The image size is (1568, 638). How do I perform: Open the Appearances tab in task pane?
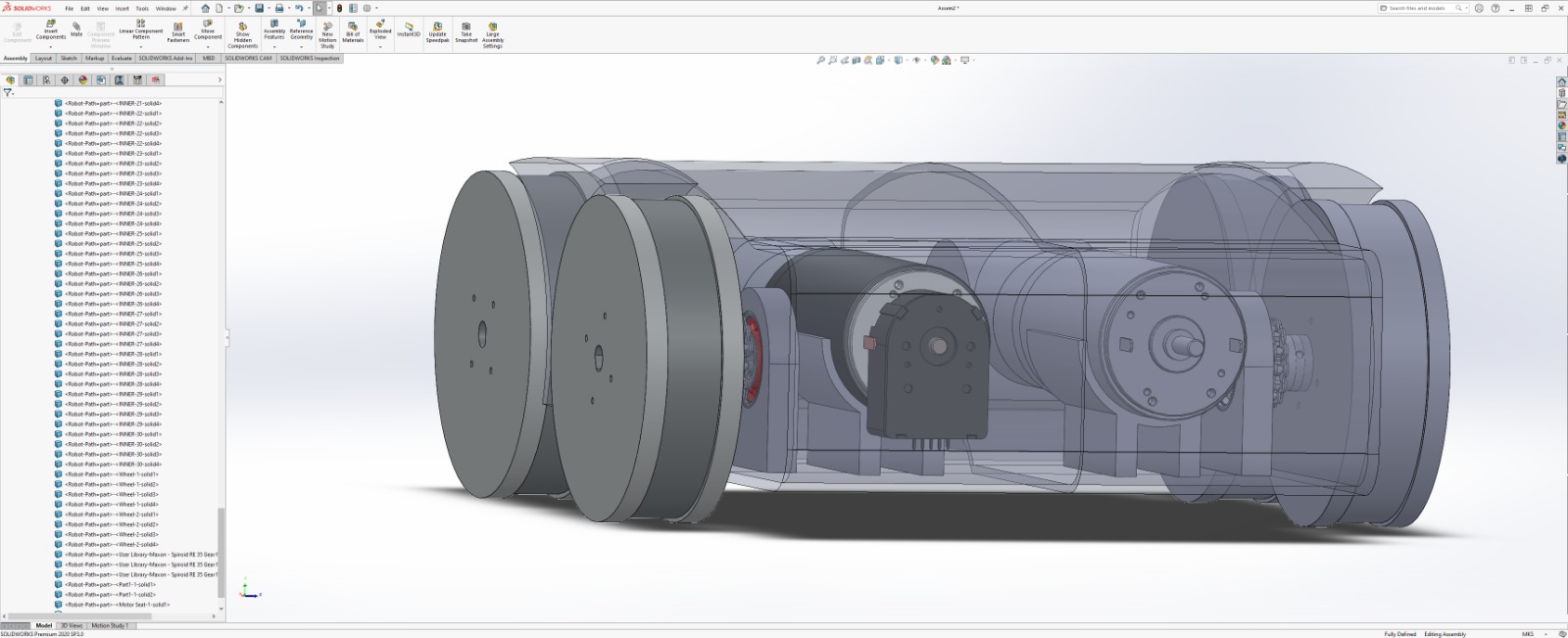coord(1562,125)
